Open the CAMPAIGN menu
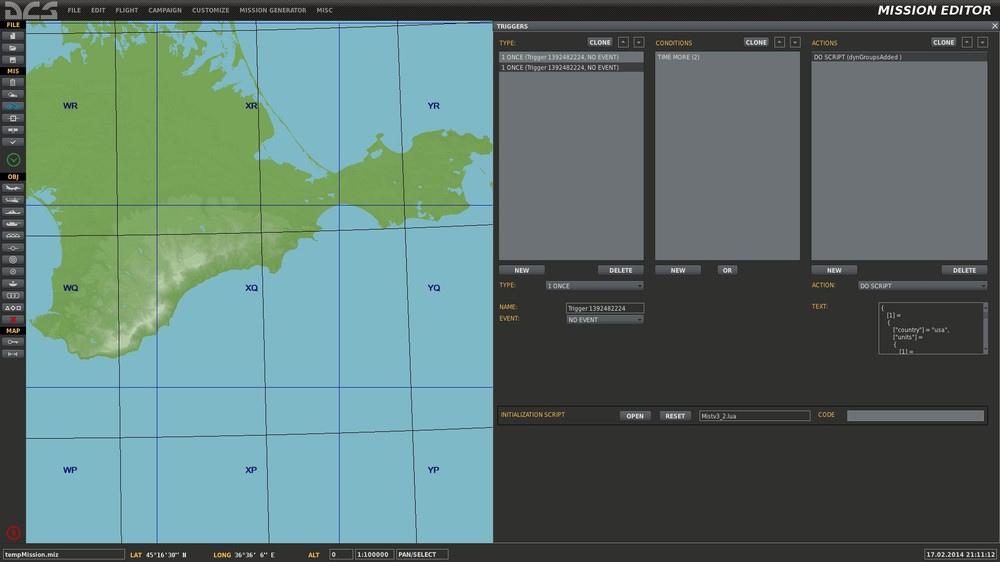This screenshot has height=562, width=1000. pyautogui.click(x=165, y=10)
